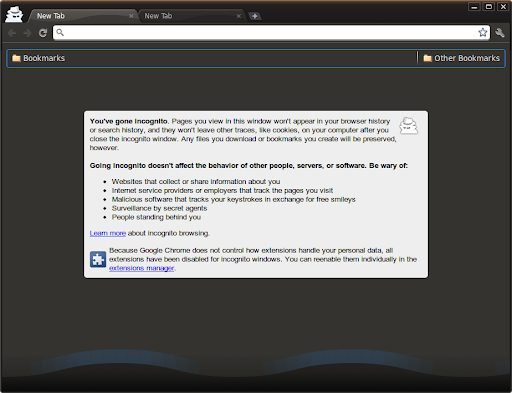The width and height of the screenshot is (512, 393).
Task: Click the "Websites that collect or share information" bullet
Action: coord(196,182)
